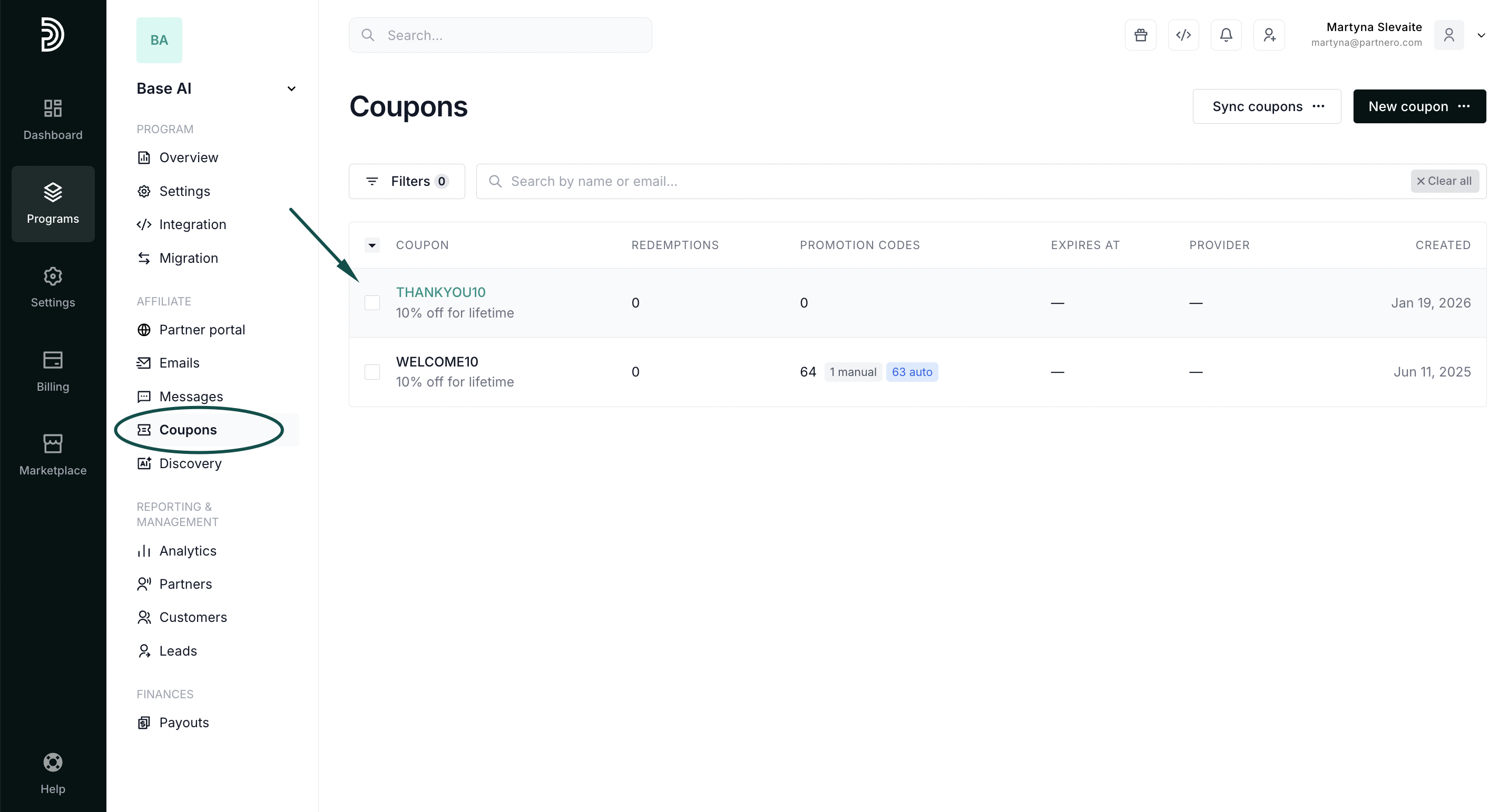The width and height of the screenshot is (1509, 812).
Task: Click the New coupon button
Action: click(1418, 106)
